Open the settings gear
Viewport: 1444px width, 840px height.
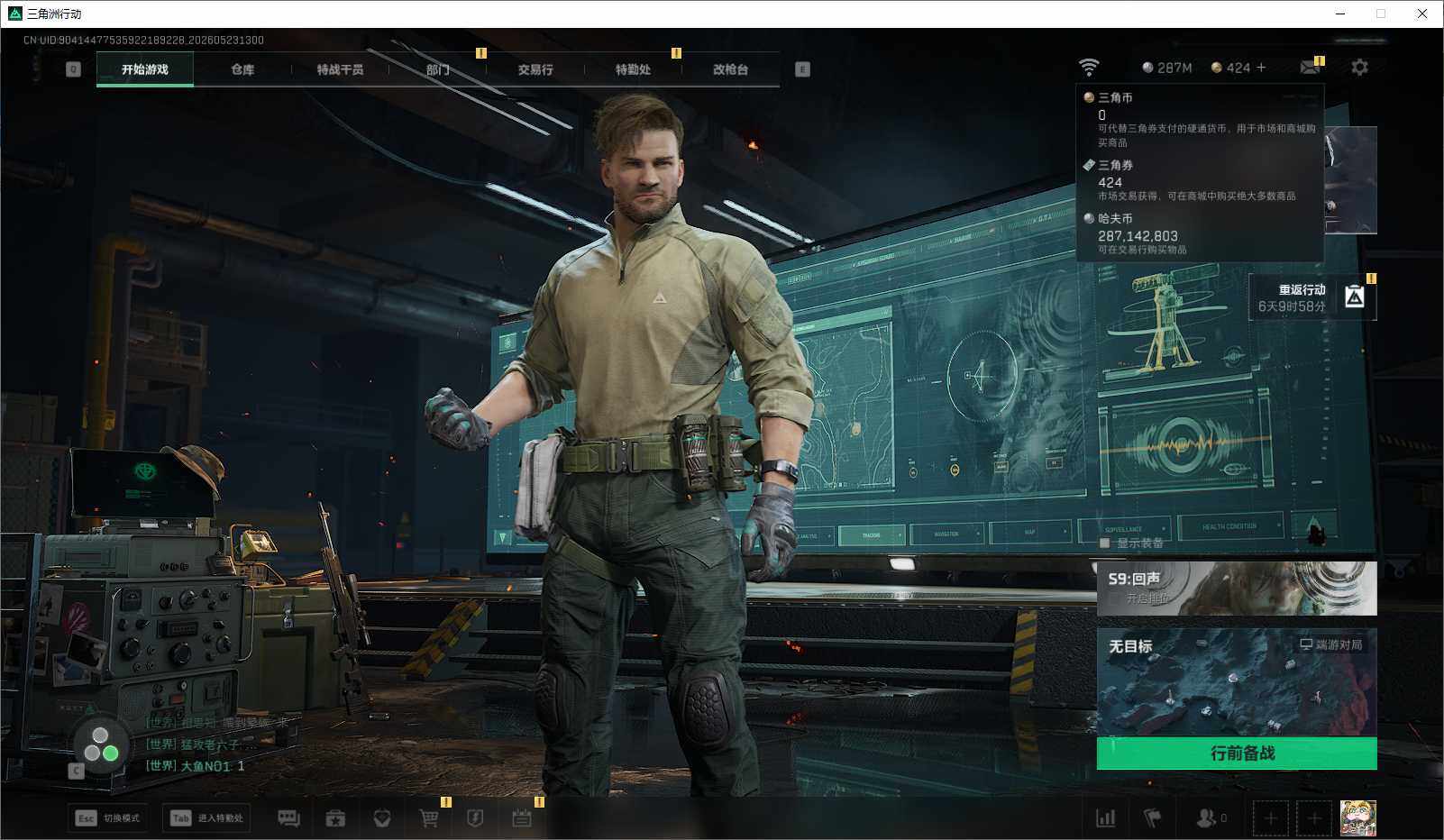1359,68
